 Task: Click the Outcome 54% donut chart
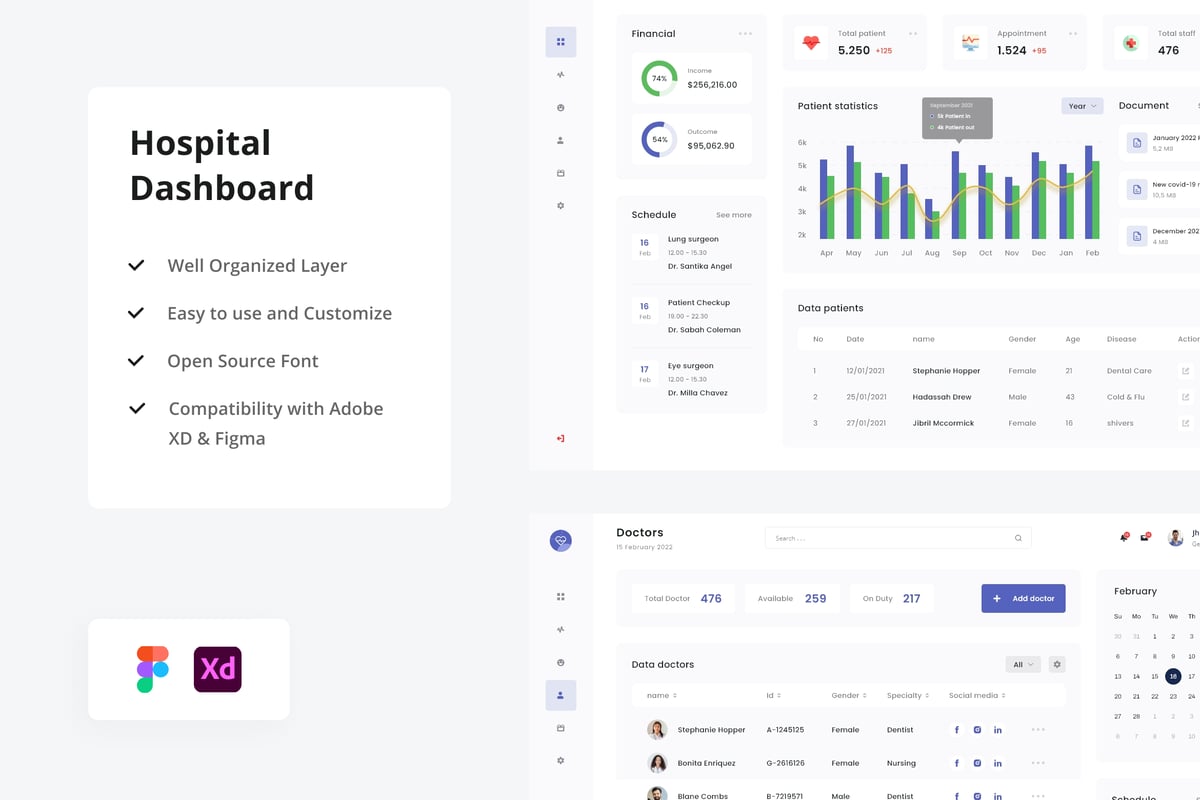(659, 139)
